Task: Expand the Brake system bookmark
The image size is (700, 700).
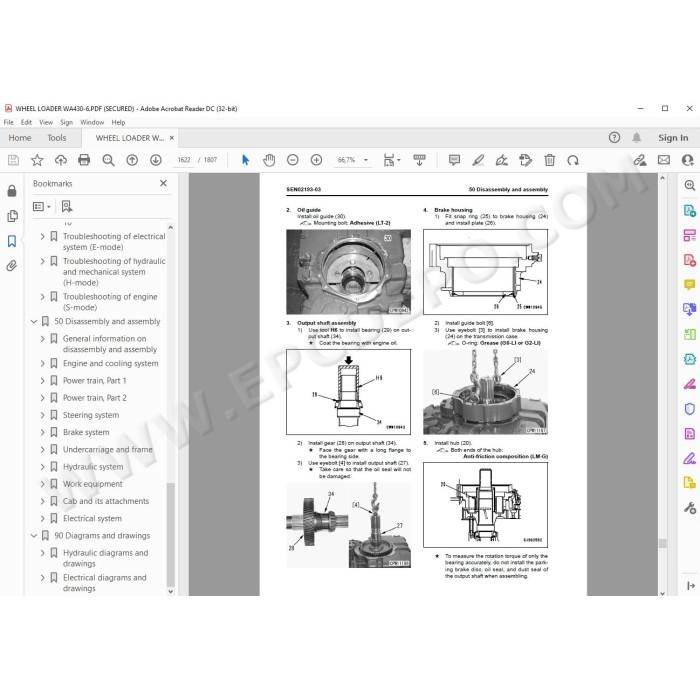Action: pos(42,432)
